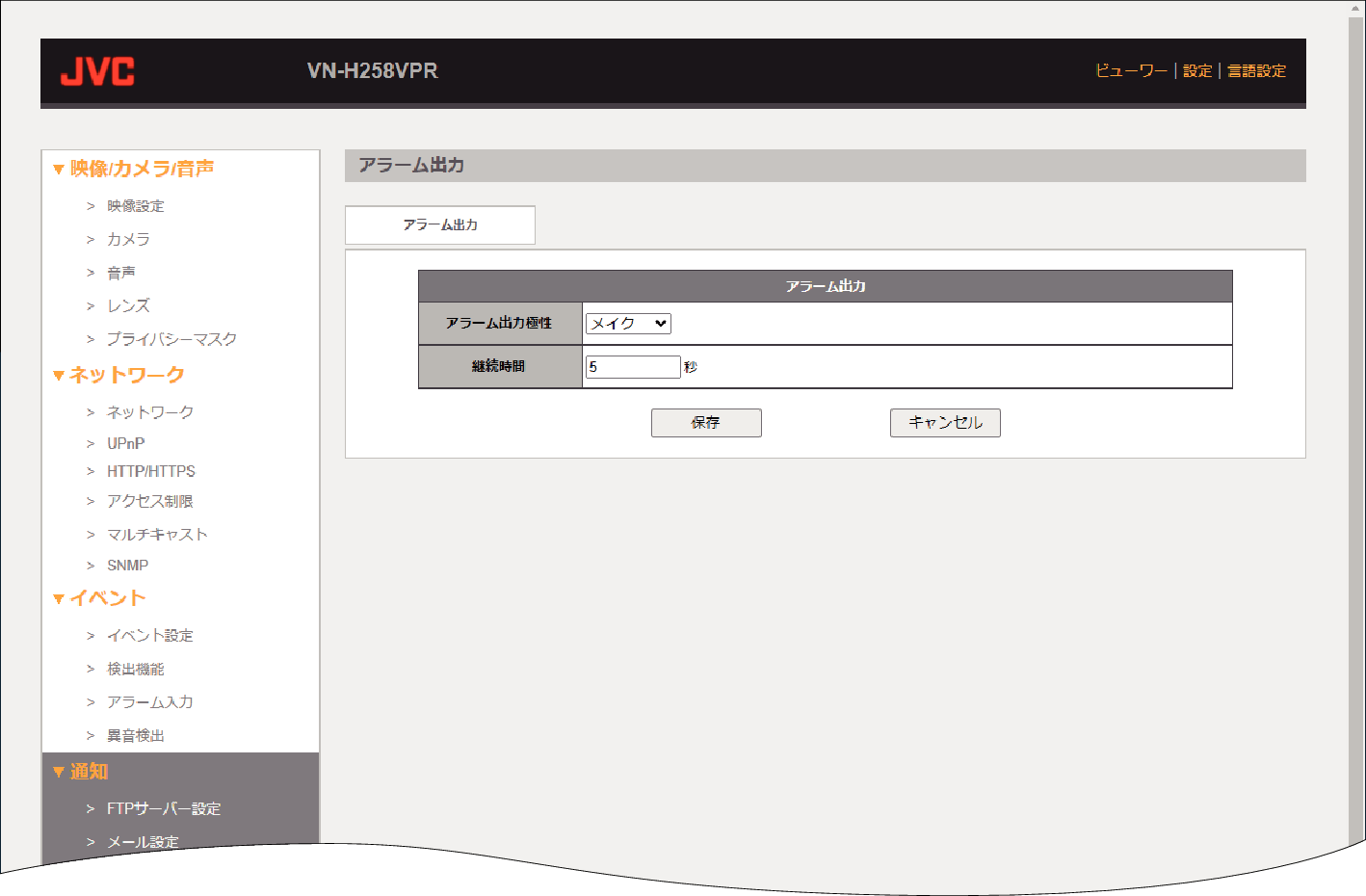Open カメラ settings in the sidebar
This screenshot has height=896, width=1366.
coord(128,239)
